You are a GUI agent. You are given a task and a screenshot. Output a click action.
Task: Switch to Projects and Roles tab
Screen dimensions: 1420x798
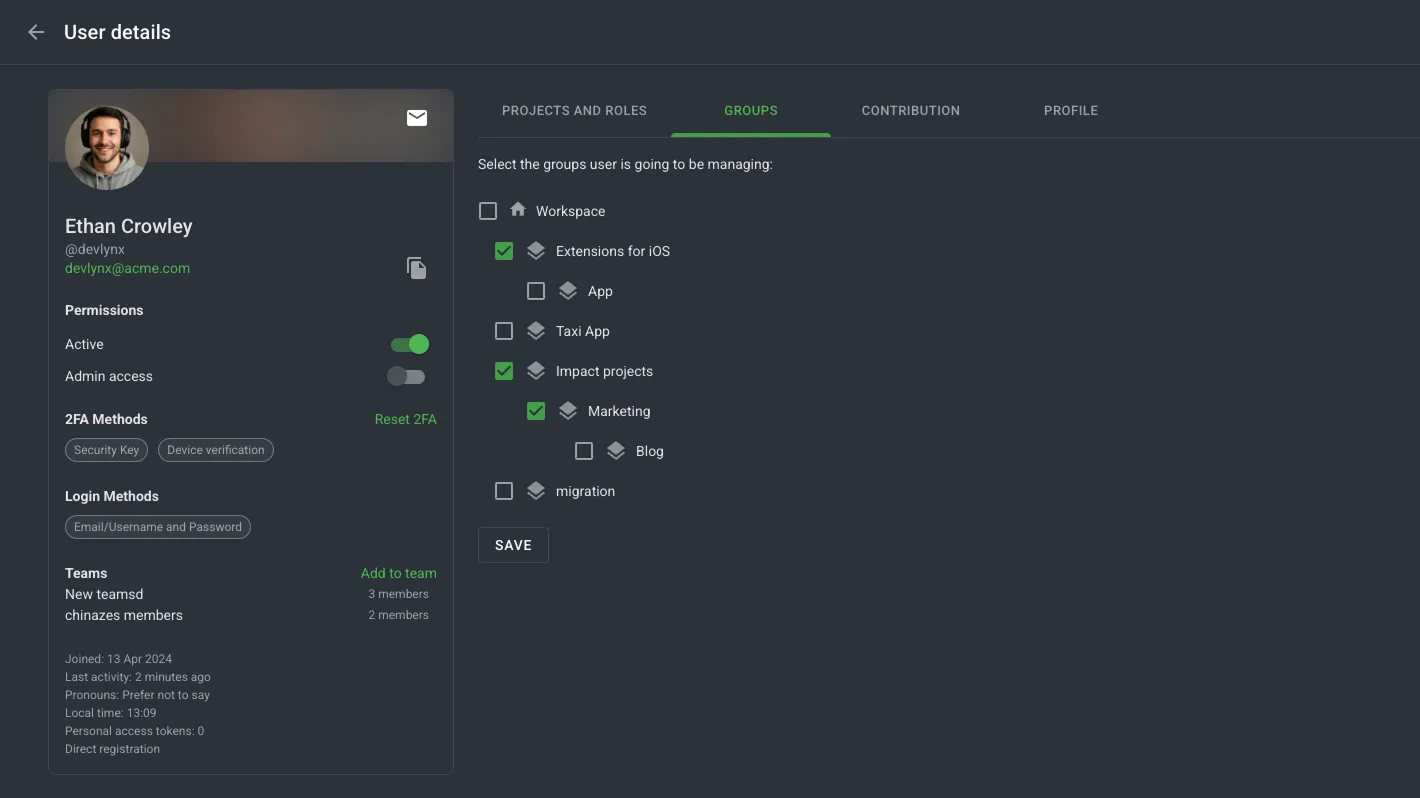pyautogui.click(x=574, y=111)
